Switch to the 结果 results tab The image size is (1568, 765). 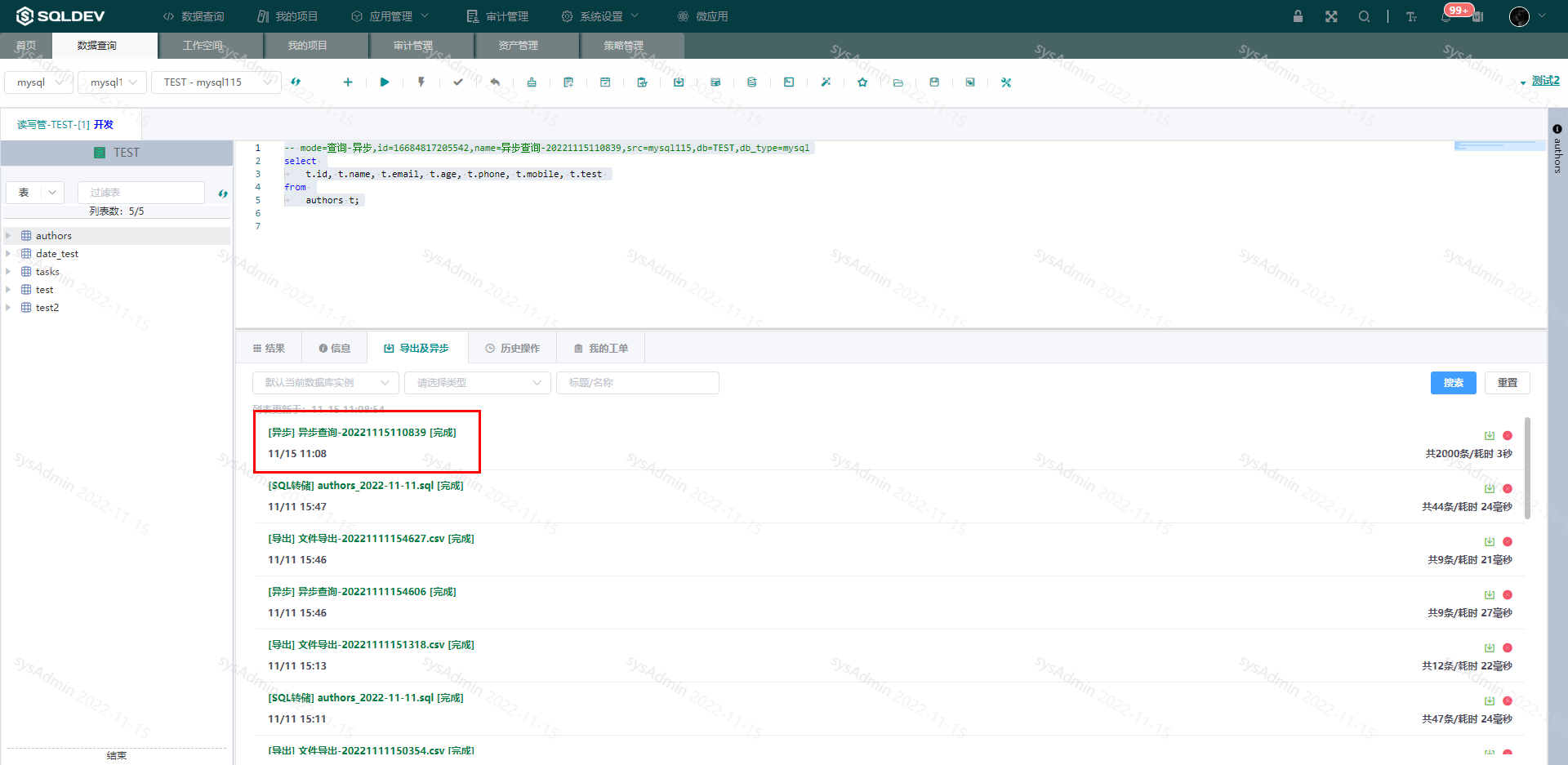tap(269, 349)
